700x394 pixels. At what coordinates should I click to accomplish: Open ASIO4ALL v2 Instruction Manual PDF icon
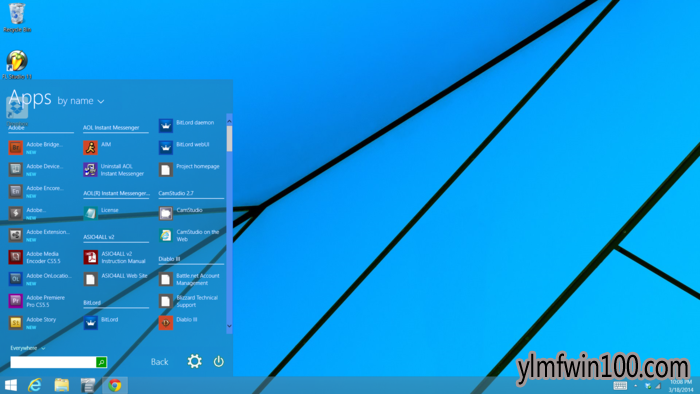(91, 257)
